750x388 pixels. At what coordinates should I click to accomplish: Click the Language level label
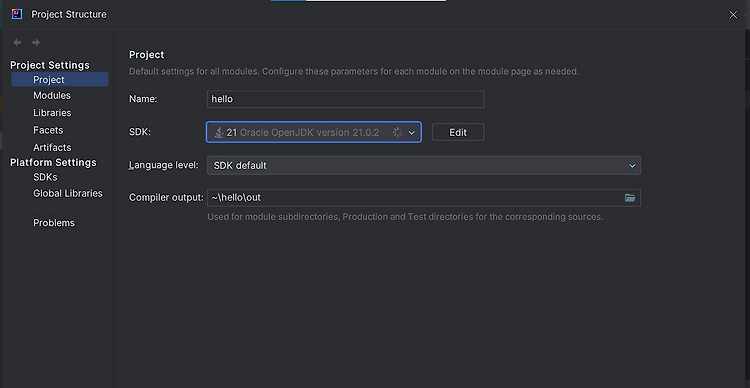(x=164, y=166)
